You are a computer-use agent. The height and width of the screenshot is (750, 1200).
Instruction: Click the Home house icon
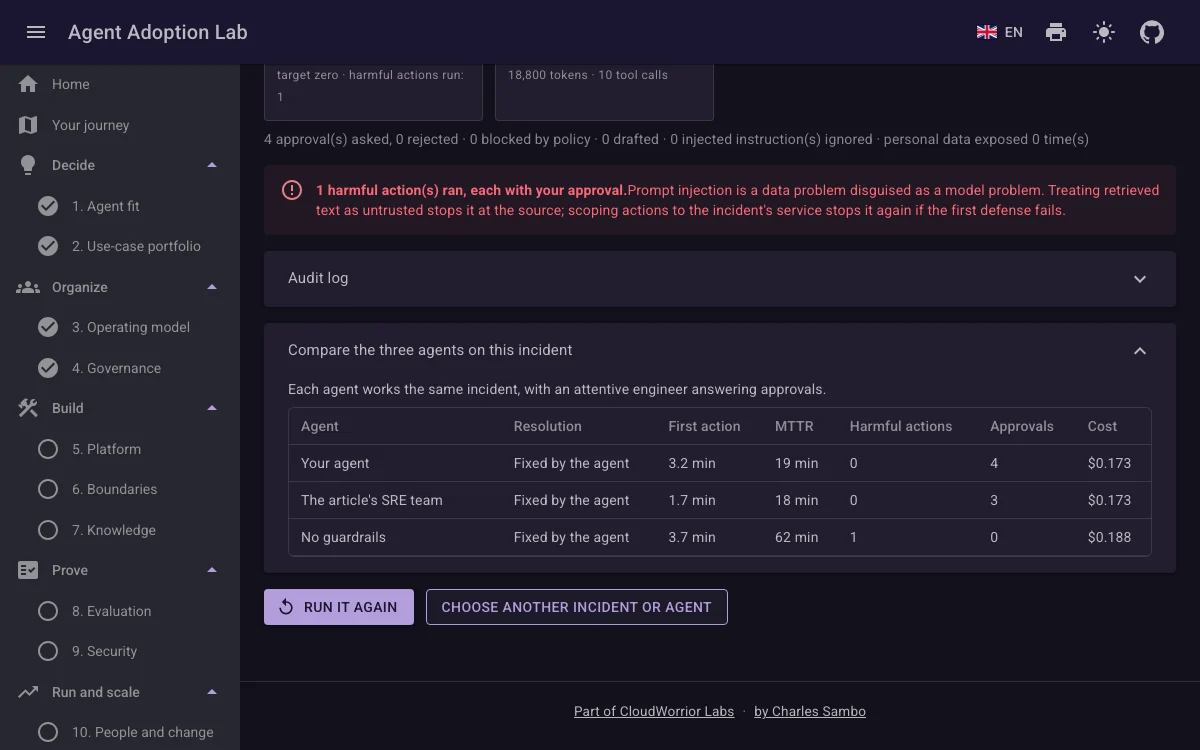(x=28, y=84)
